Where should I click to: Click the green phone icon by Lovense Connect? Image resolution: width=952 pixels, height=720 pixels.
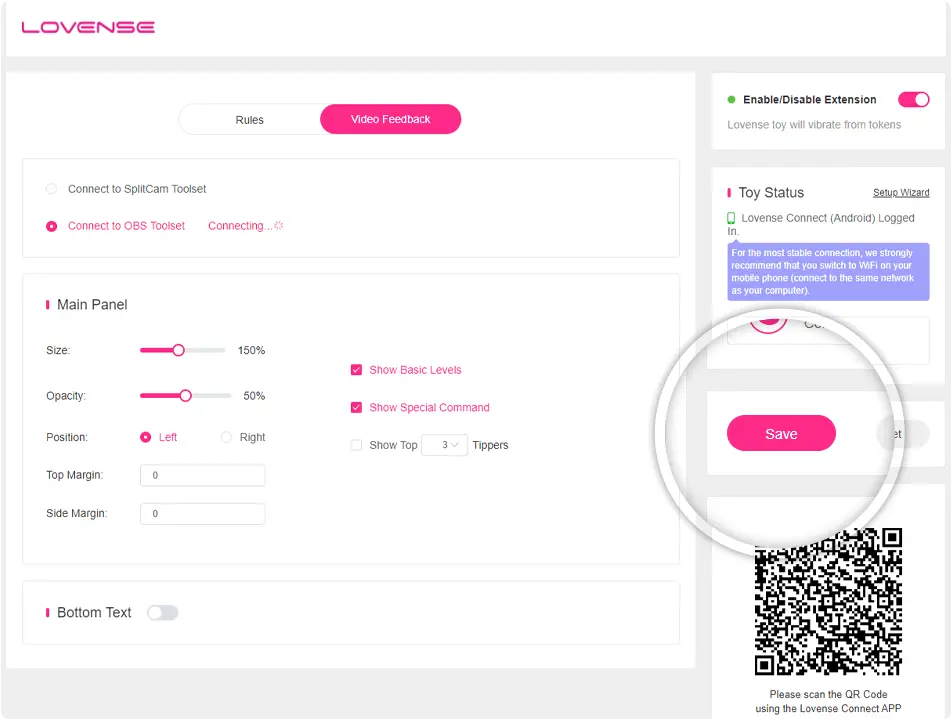click(x=731, y=218)
